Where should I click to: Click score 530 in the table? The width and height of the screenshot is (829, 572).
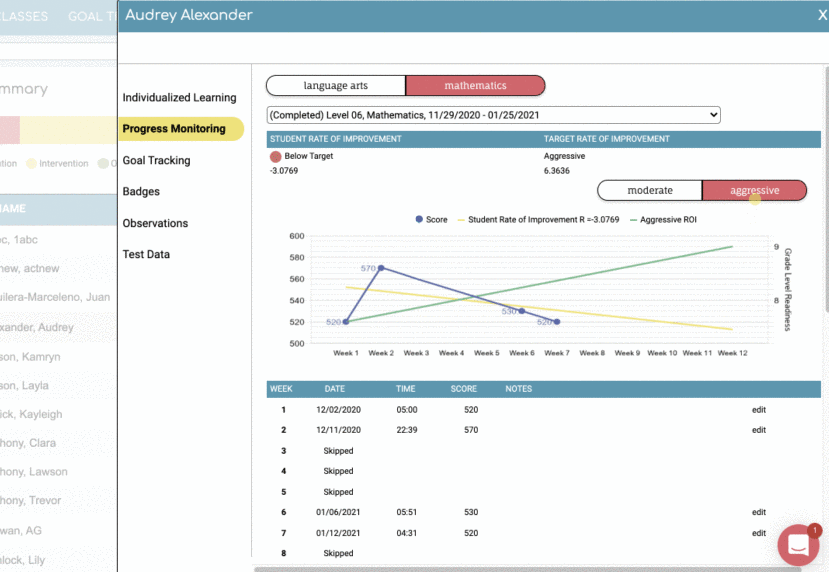[471, 512]
